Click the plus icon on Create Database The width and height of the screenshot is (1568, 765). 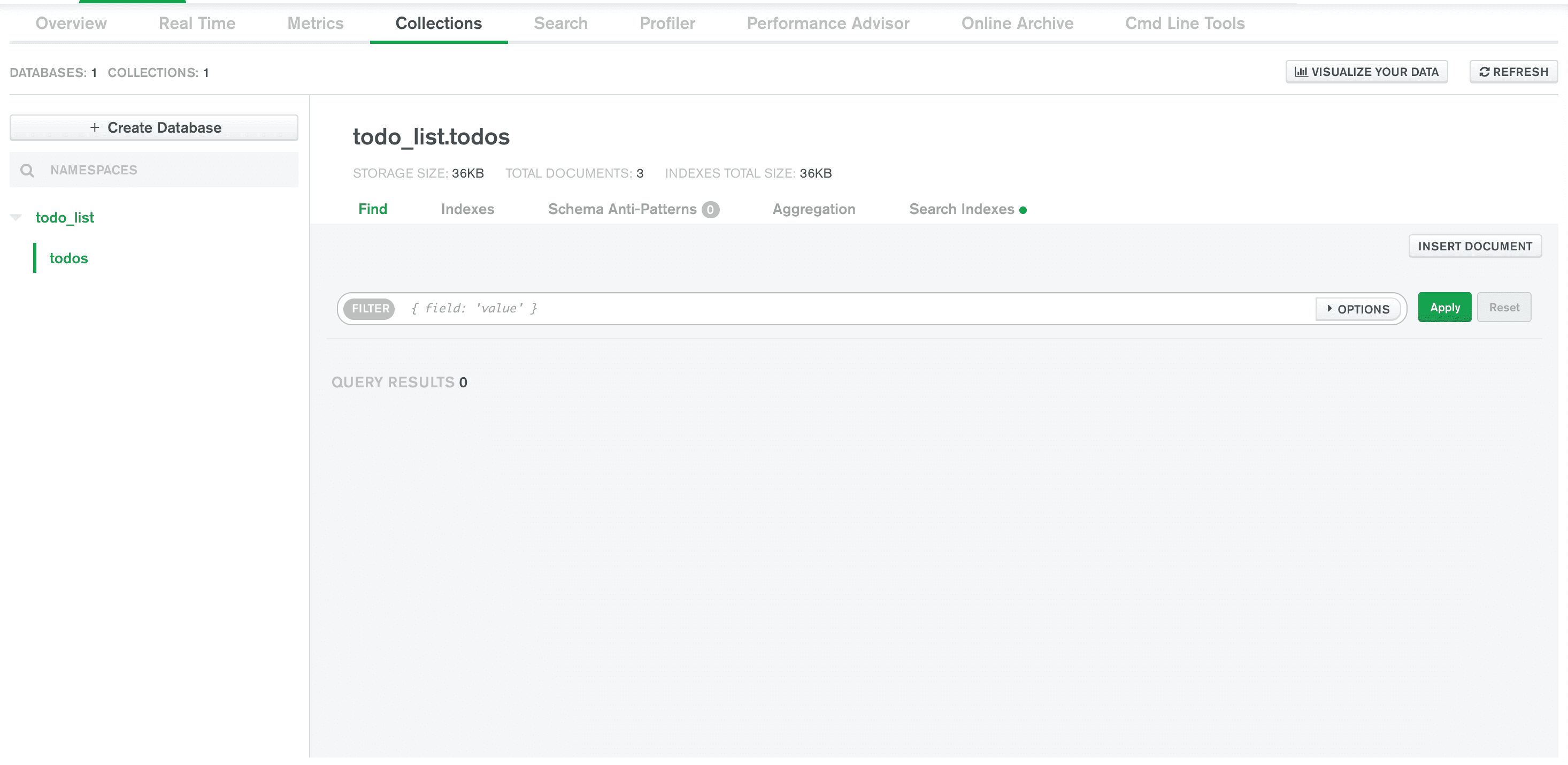(94, 127)
